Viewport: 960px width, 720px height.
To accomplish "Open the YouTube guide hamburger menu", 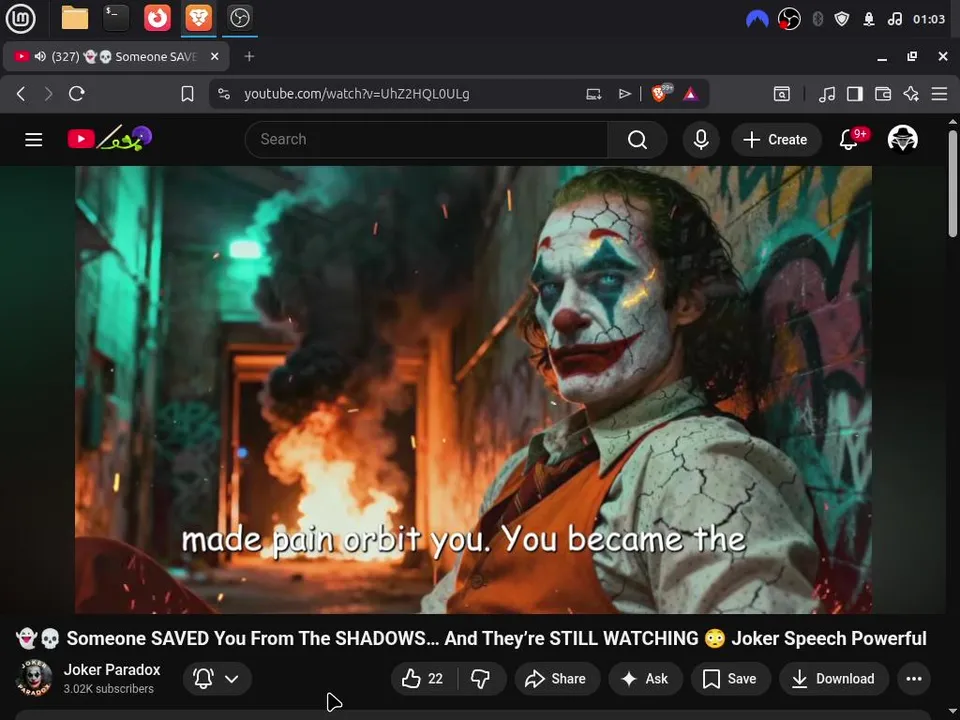I will pos(34,140).
